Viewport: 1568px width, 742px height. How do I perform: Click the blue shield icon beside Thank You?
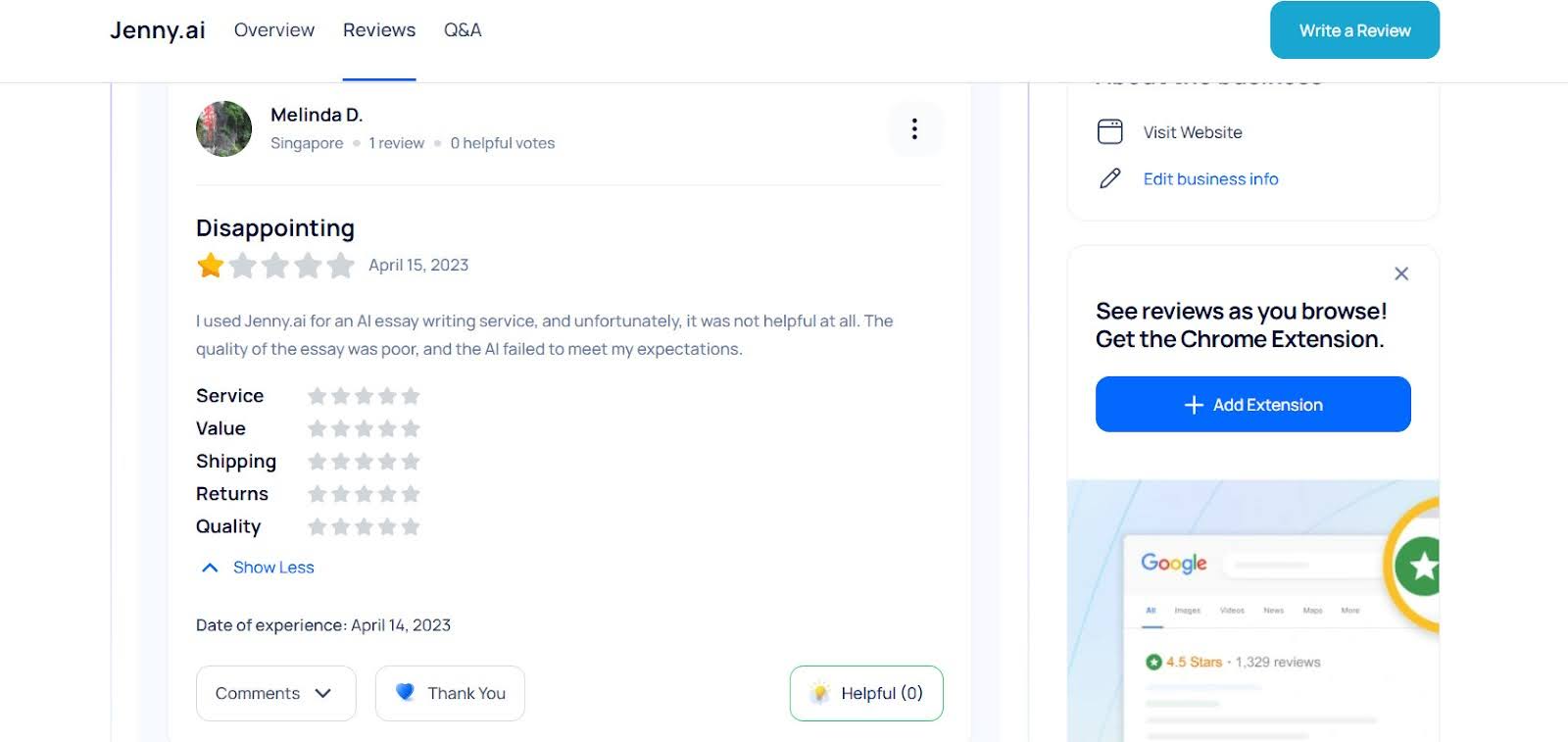pos(406,693)
